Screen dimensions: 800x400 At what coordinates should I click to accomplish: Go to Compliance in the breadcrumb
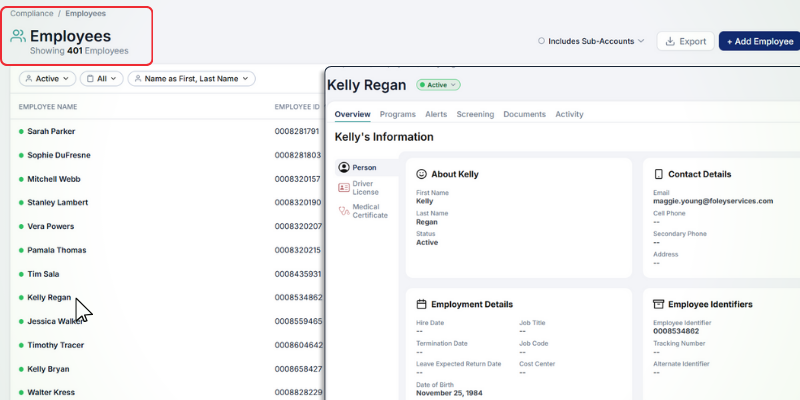(x=32, y=13)
